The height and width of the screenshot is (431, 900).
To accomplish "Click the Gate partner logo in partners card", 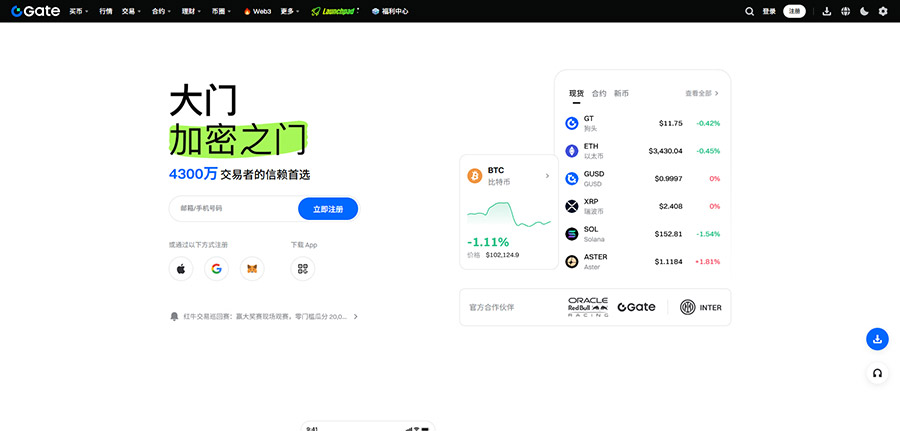I will pyautogui.click(x=636, y=307).
